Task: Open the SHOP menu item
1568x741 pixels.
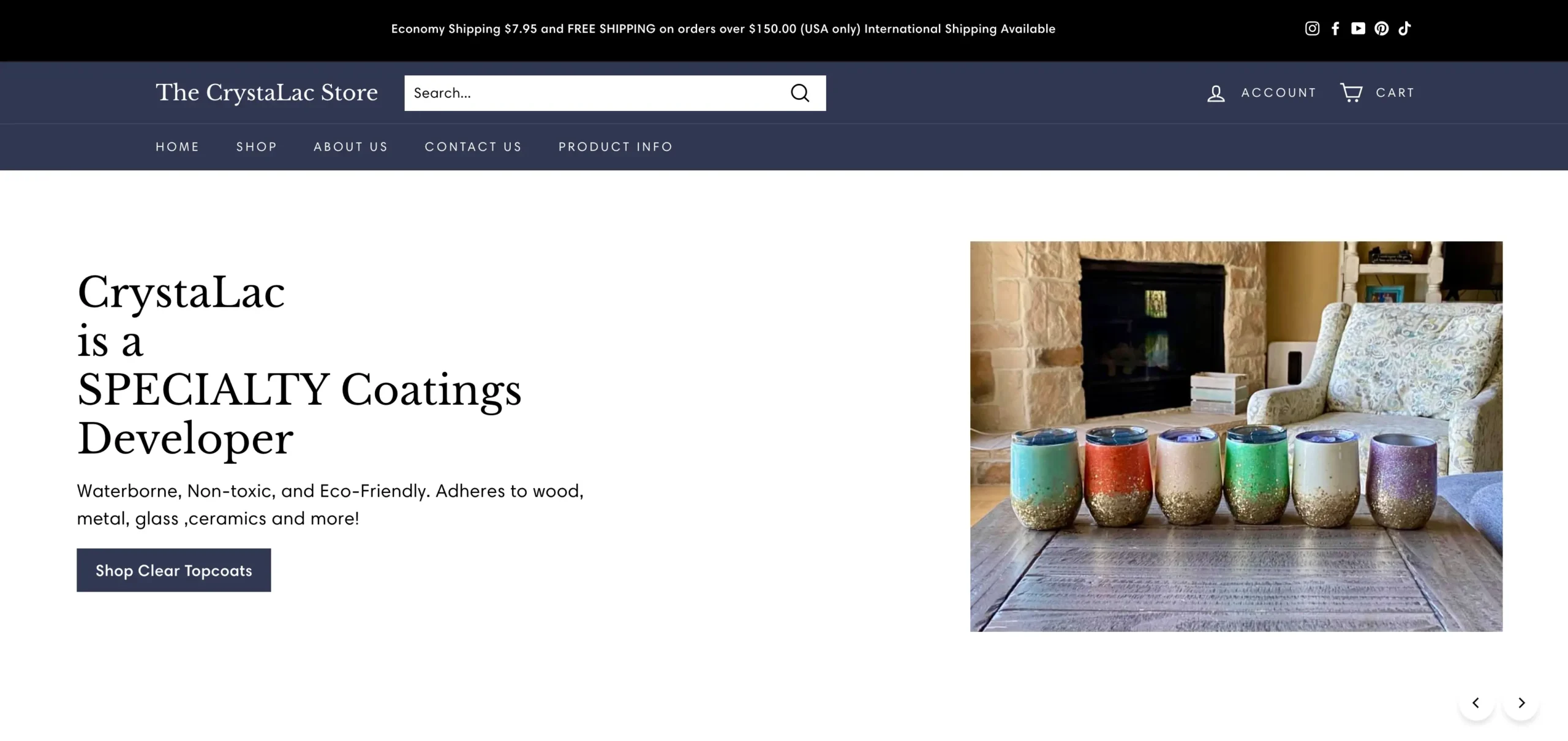Action: tap(257, 146)
